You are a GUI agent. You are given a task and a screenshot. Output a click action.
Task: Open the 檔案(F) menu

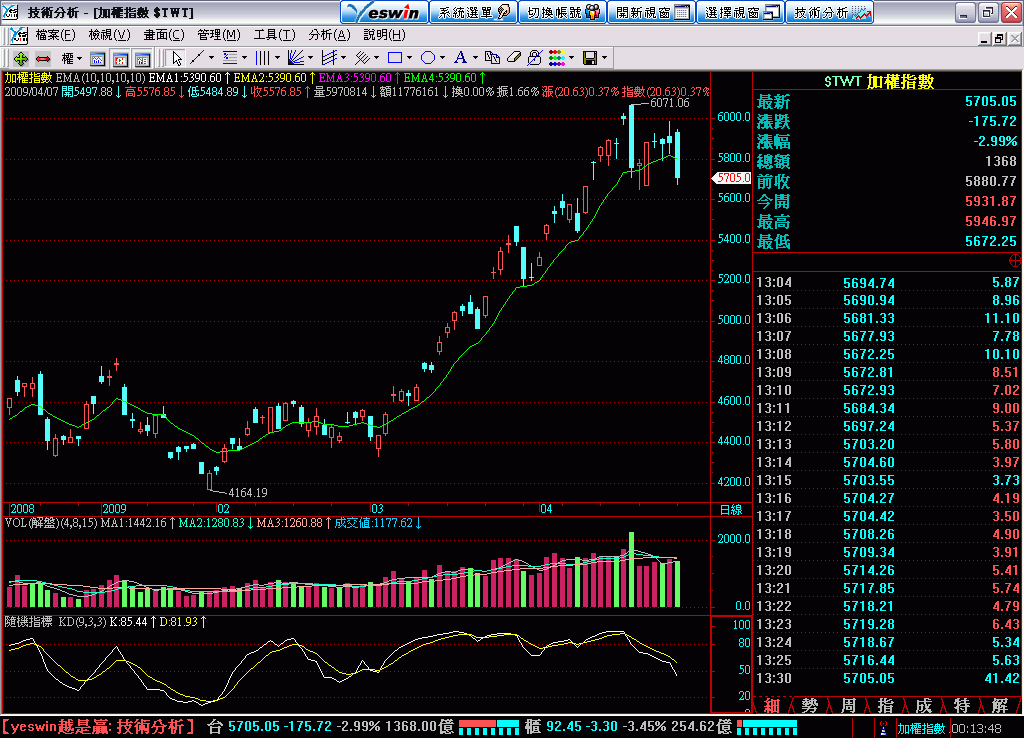pyautogui.click(x=56, y=35)
